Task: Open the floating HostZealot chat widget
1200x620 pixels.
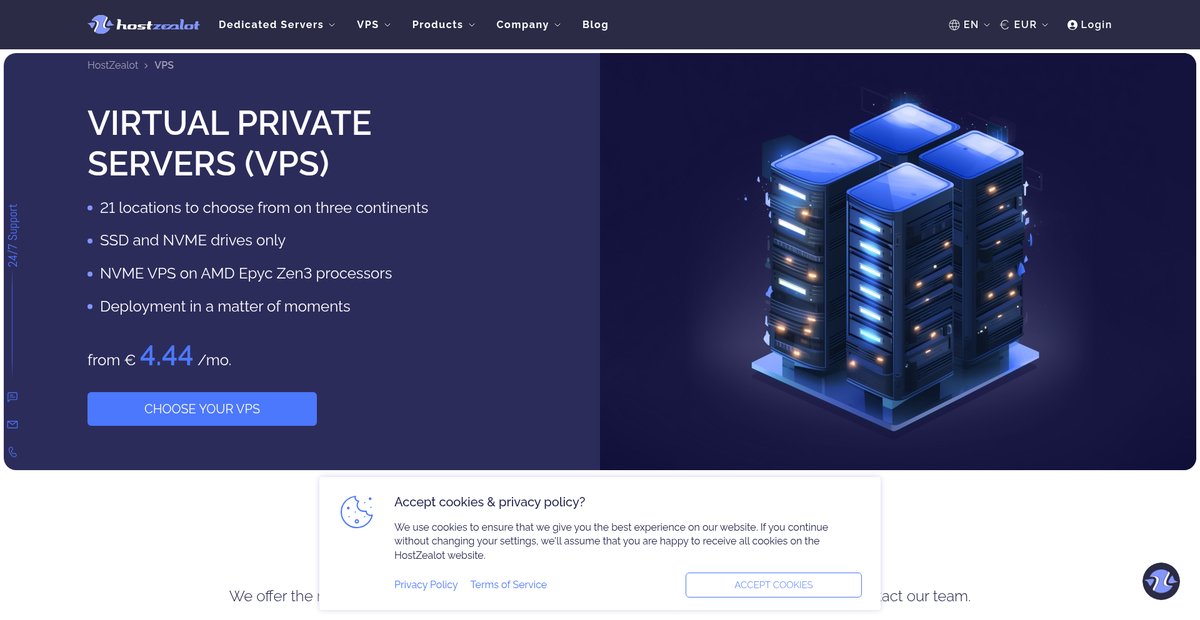Action: pos(1161,581)
